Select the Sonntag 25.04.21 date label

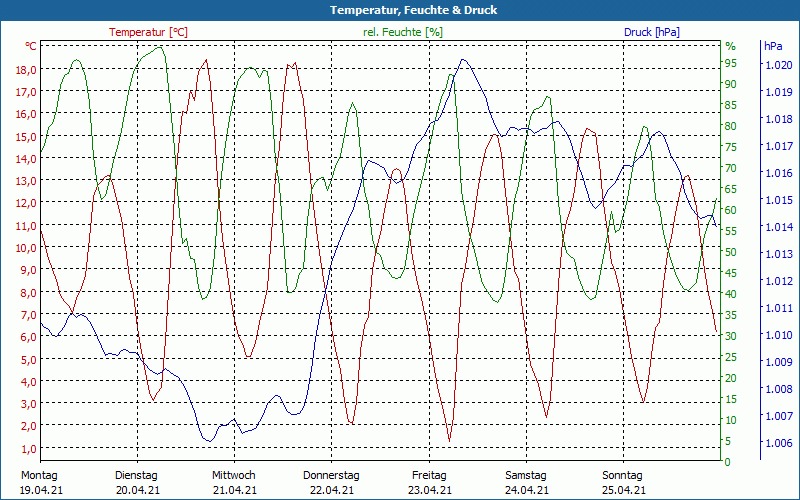pyautogui.click(x=622, y=482)
